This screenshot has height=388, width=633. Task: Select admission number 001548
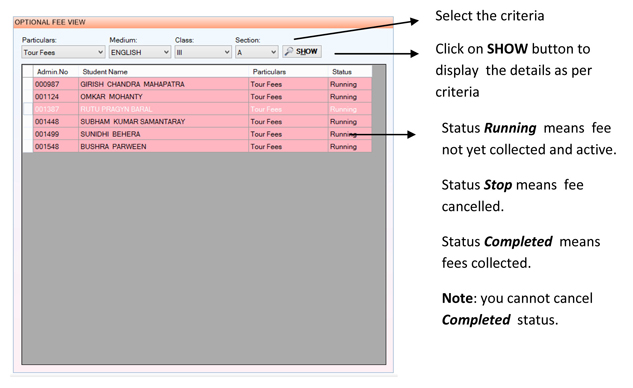point(56,147)
